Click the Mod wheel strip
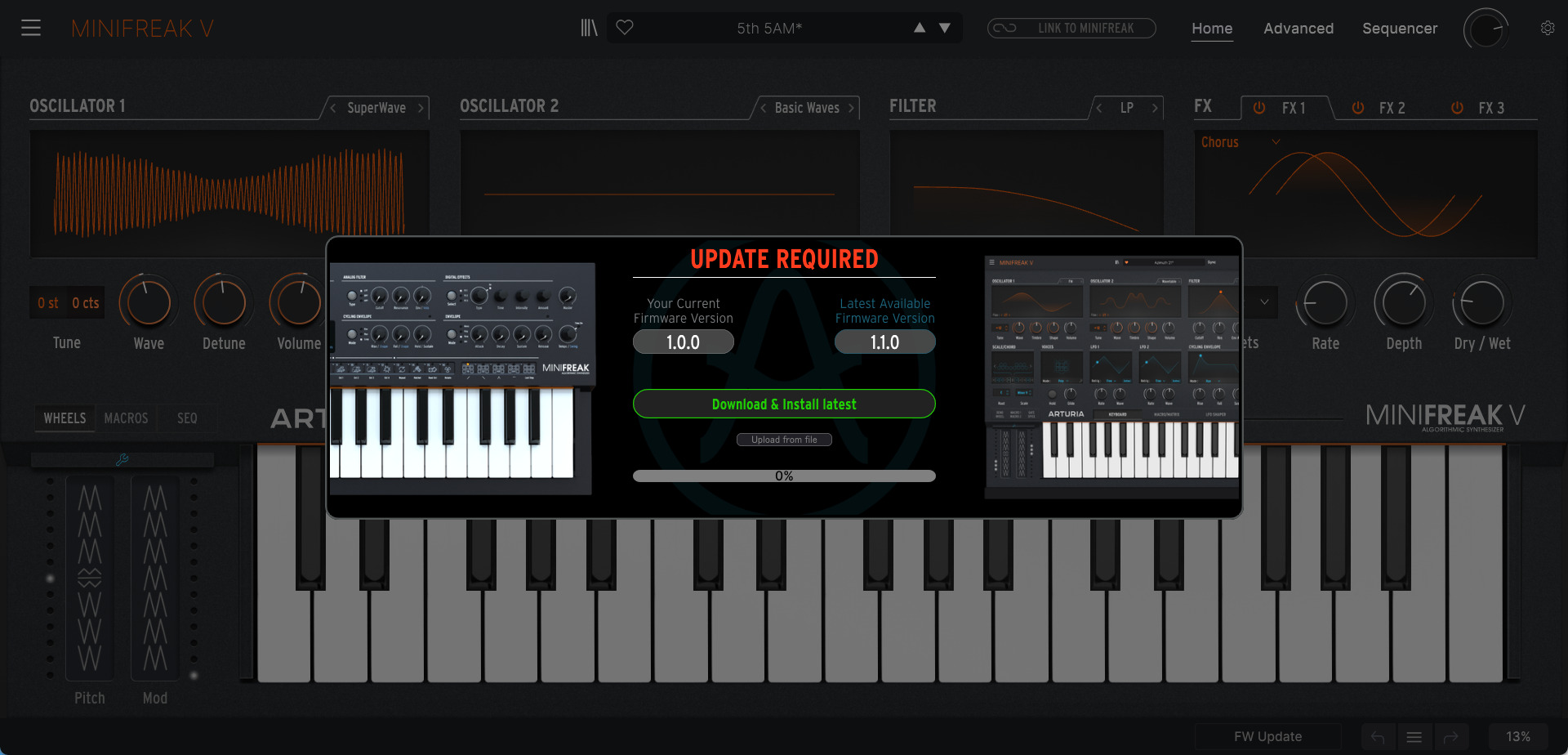The height and width of the screenshot is (755, 1568). (x=155, y=579)
